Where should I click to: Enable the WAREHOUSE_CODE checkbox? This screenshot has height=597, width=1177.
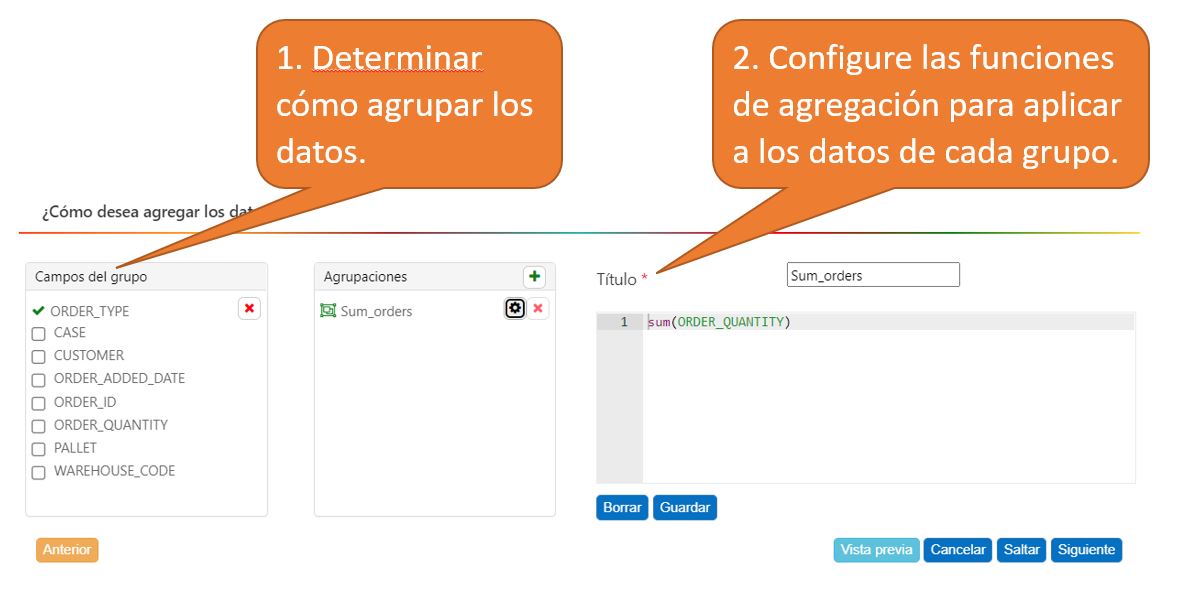[39, 472]
